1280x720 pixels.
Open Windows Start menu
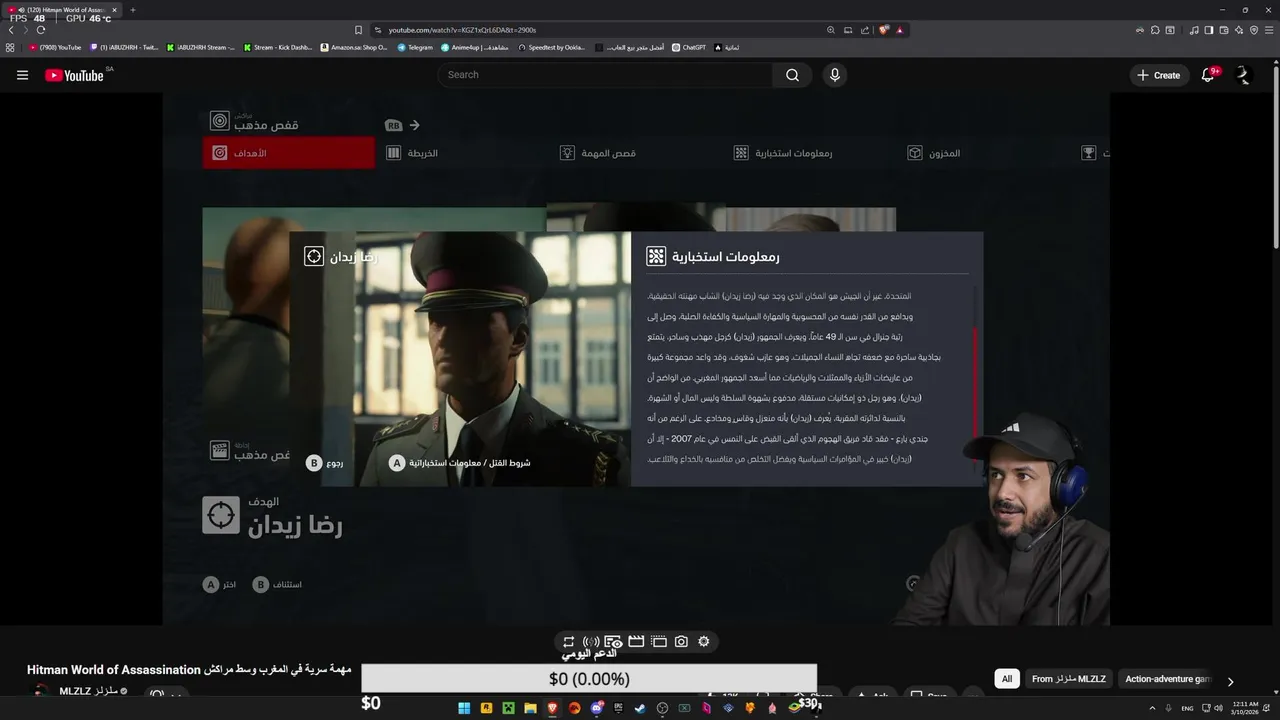click(x=464, y=708)
